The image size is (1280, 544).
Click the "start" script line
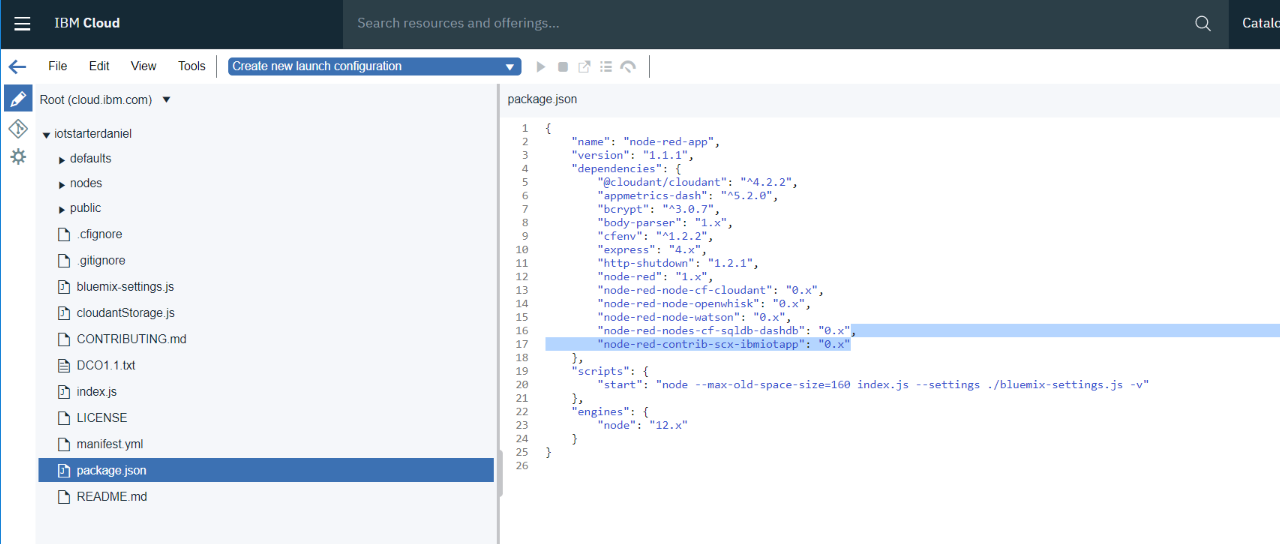point(872,384)
